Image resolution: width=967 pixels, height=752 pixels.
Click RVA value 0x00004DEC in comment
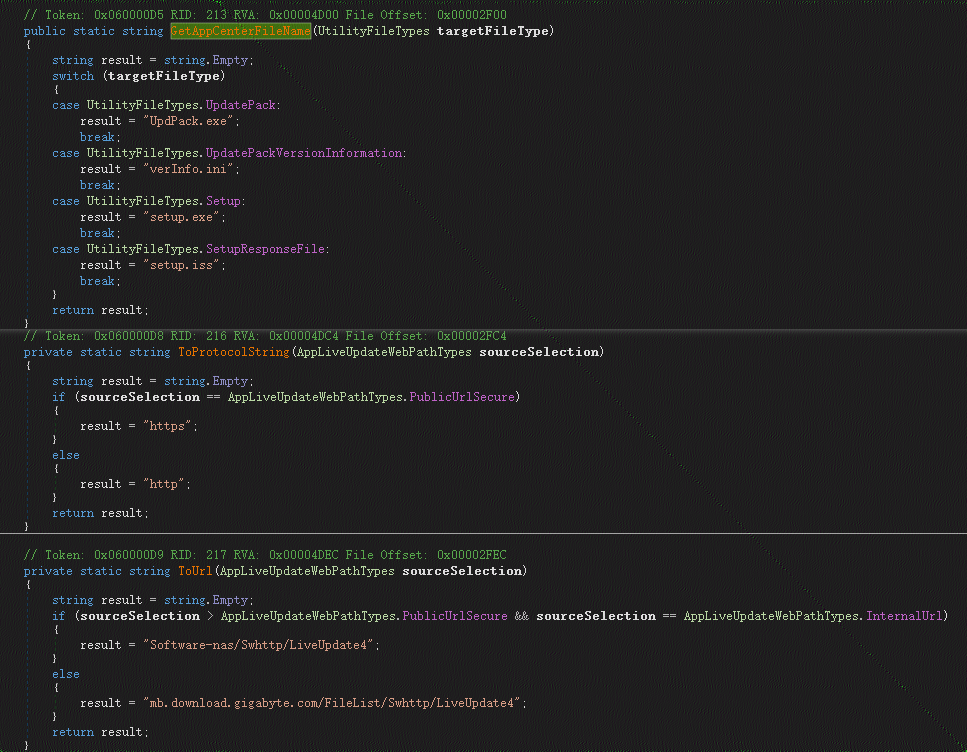(304, 555)
